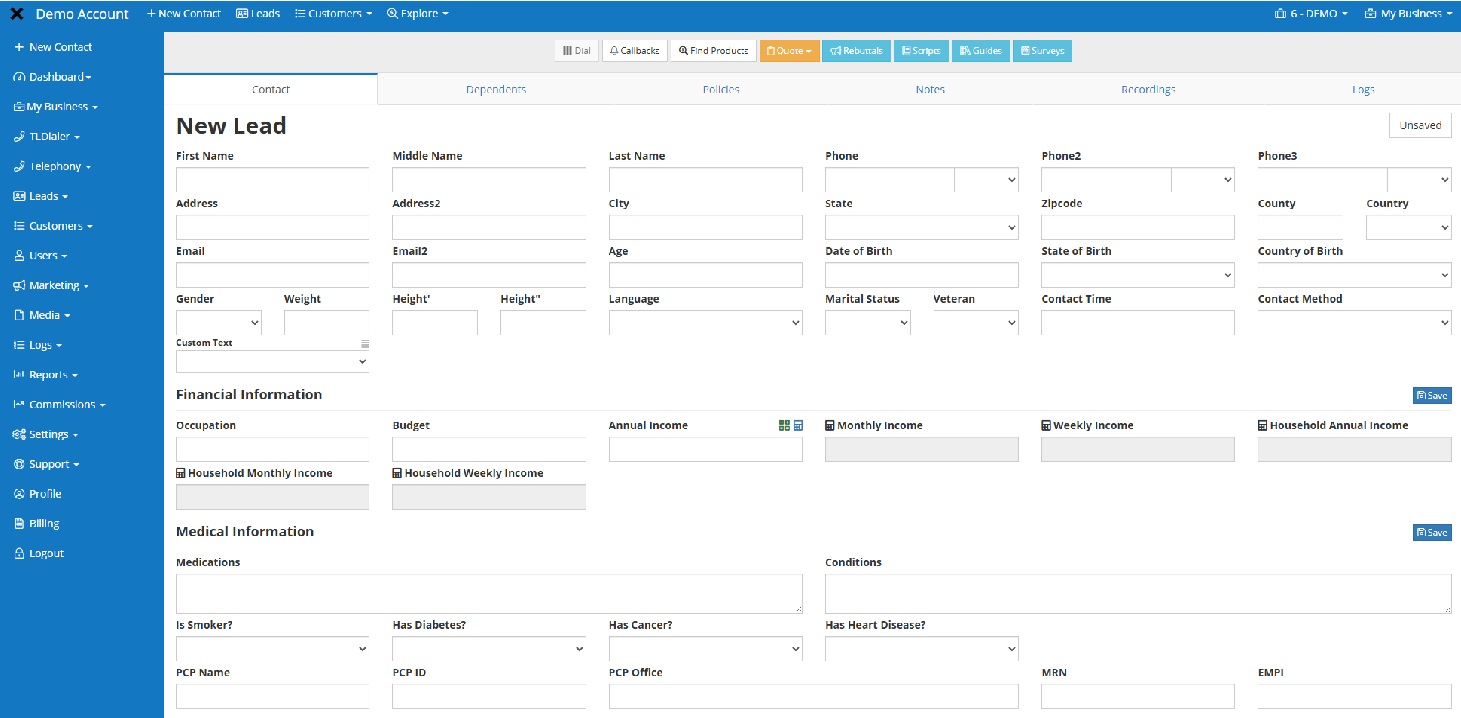Click the green grid icon beside Annual Income
The width and height of the screenshot is (1461, 718).
784,426
